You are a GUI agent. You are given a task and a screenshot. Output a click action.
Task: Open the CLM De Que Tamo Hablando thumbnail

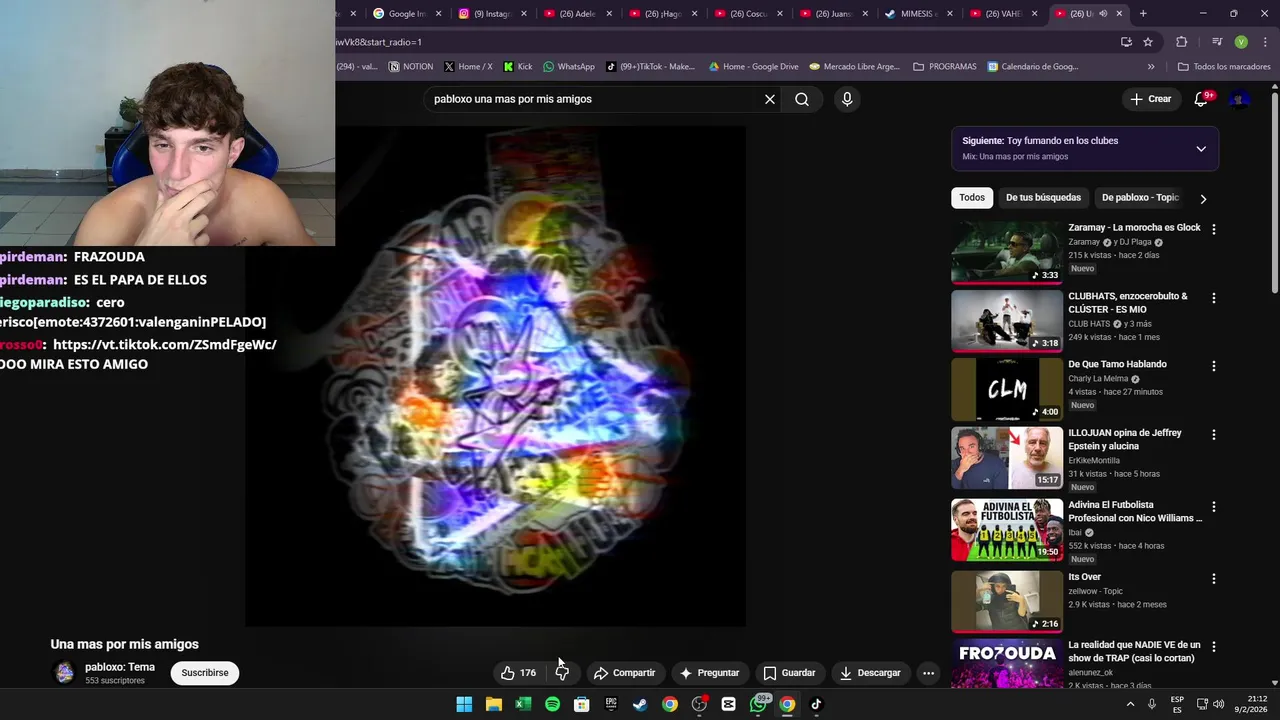pos(1007,389)
